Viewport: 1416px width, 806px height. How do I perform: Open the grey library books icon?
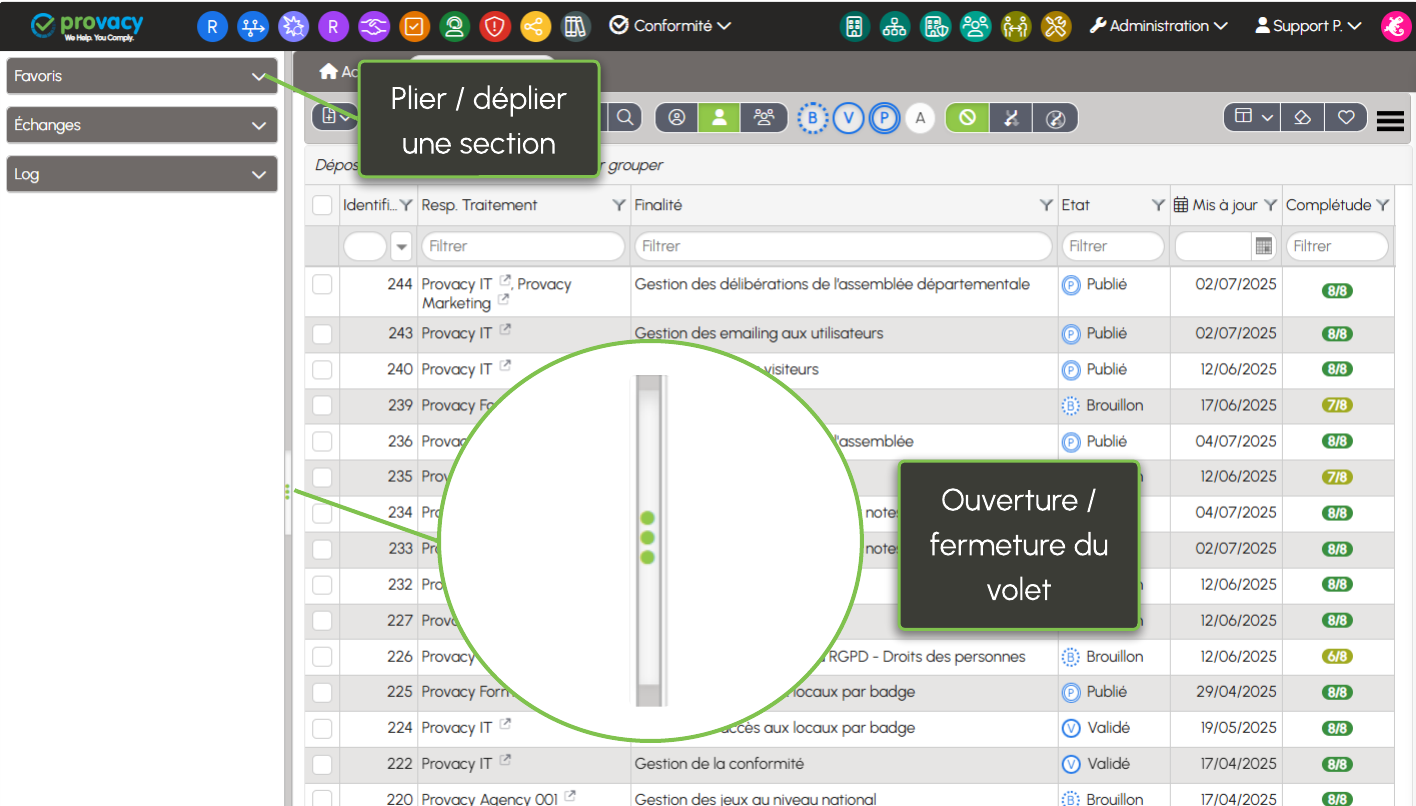[x=575, y=26]
